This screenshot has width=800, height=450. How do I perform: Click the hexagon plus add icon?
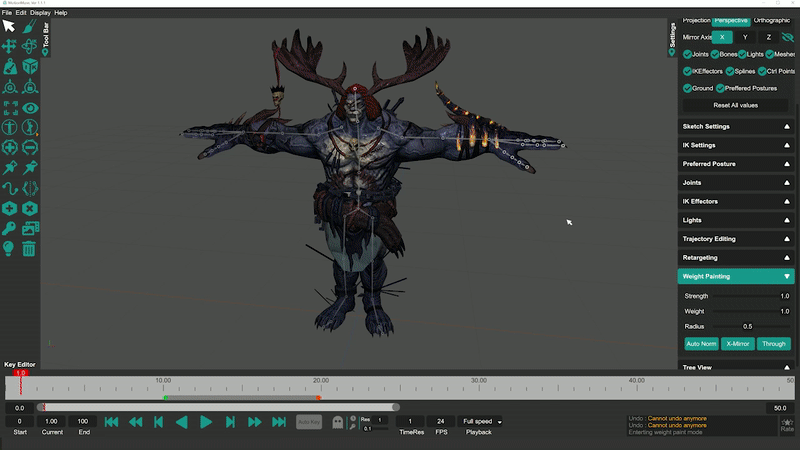[10, 208]
